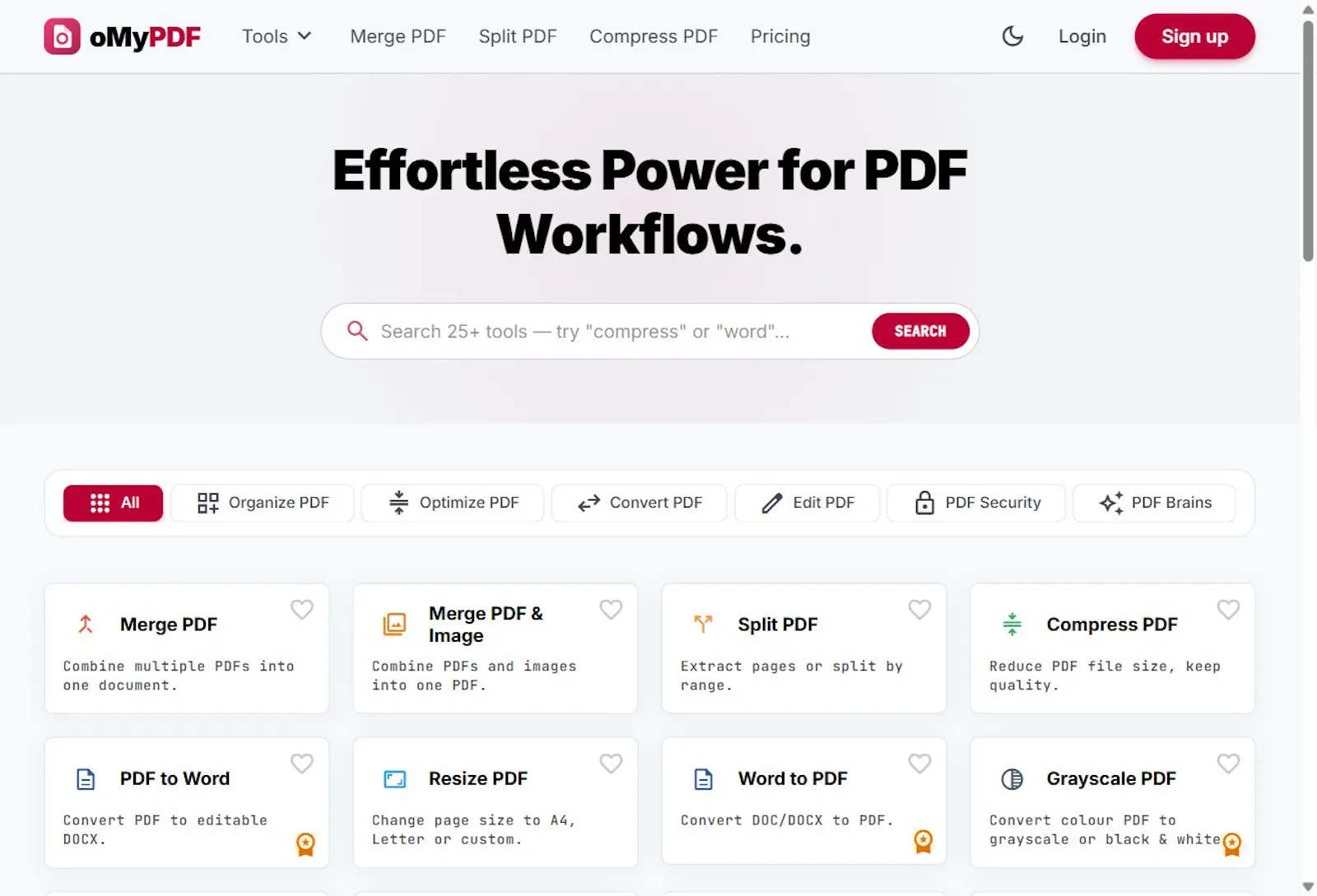This screenshot has width=1317, height=896.
Task: Click the scrollbar down arrow
Action: [1308, 887]
